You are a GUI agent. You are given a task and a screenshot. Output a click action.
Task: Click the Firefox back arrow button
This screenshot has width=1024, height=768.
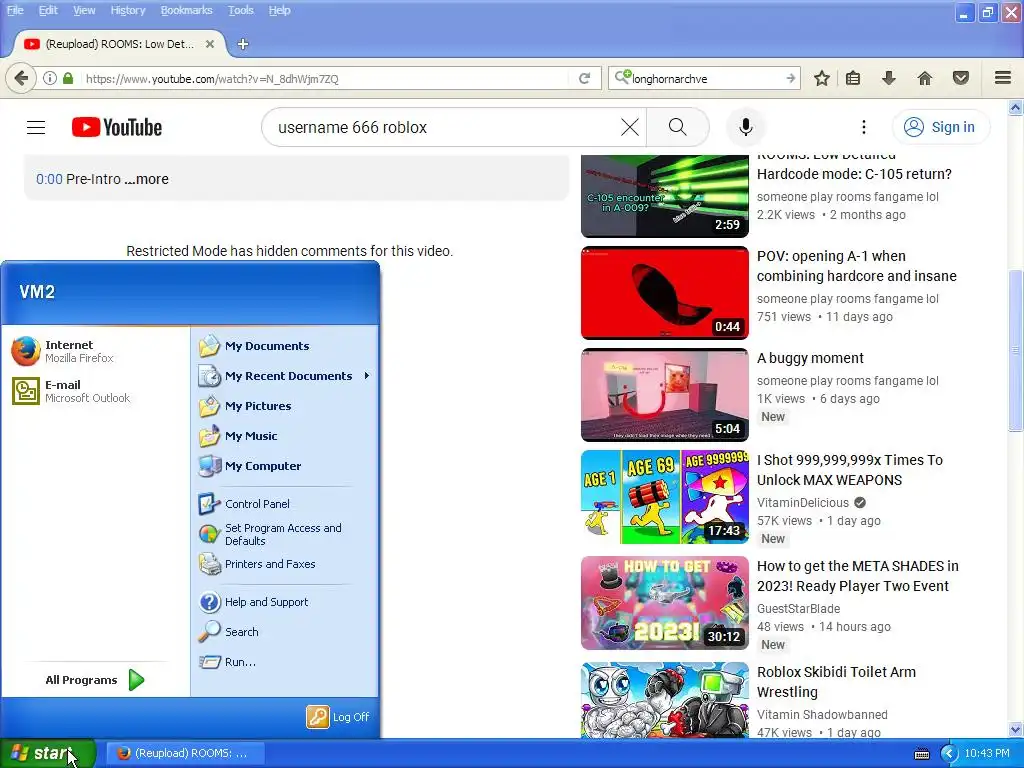(x=21, y=78)
